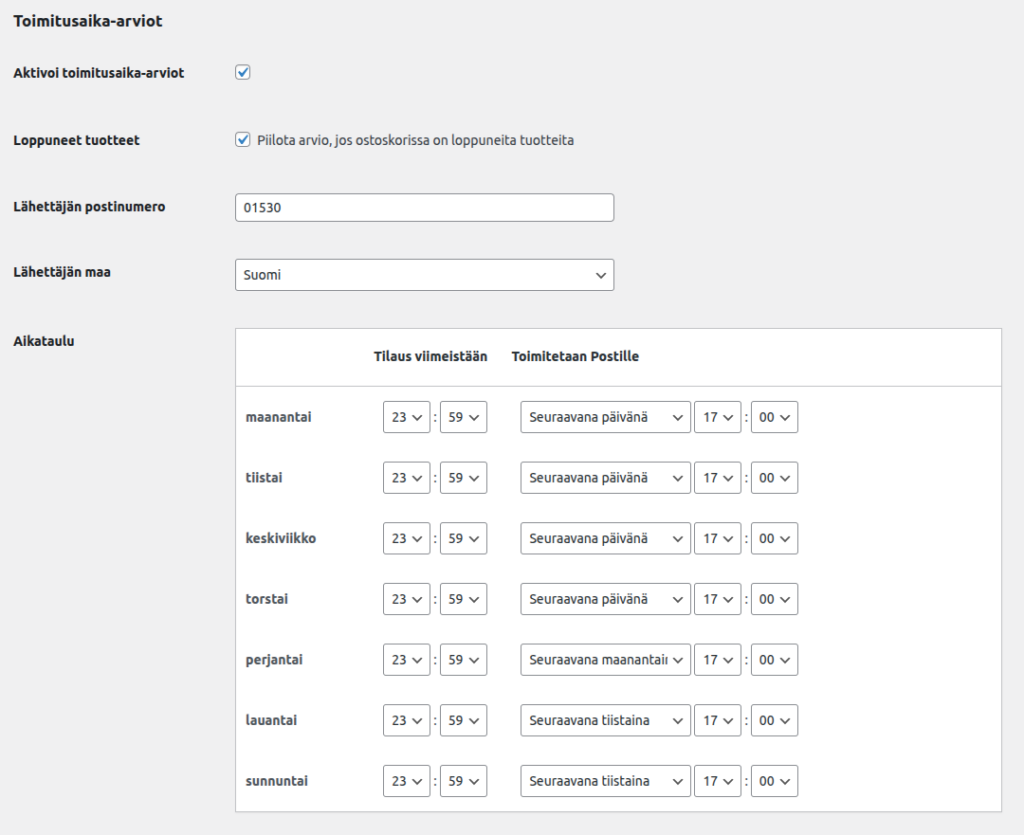Open maanantai order deadline minute dropdown
This screenshot has width=1024, height=835.
coord(463,418)
